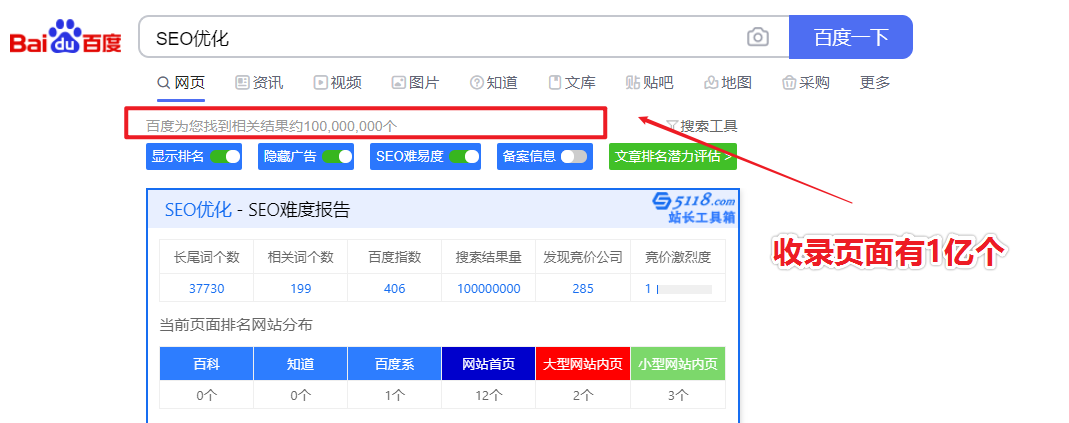Click the 5118.com 站长工具箱 logo
The image size is (1069, 423).
click(693, 208)
